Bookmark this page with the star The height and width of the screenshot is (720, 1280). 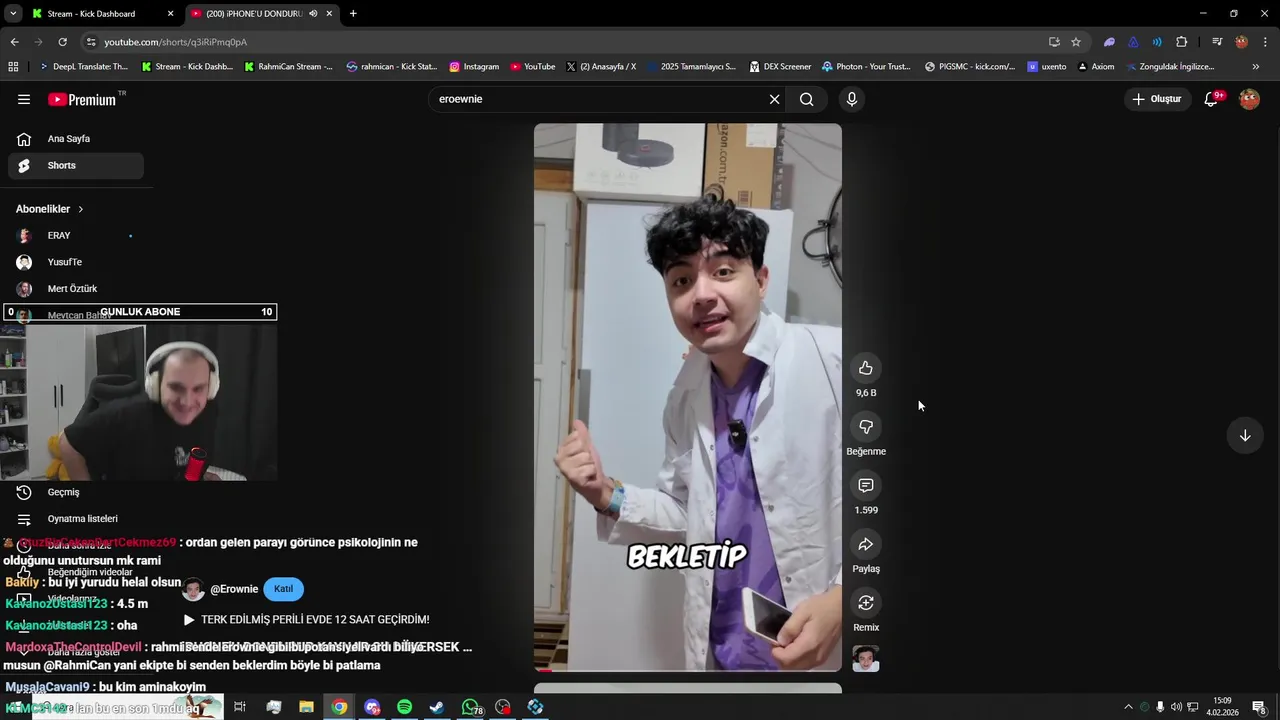pyautogui.click(x=1076, y=42)
